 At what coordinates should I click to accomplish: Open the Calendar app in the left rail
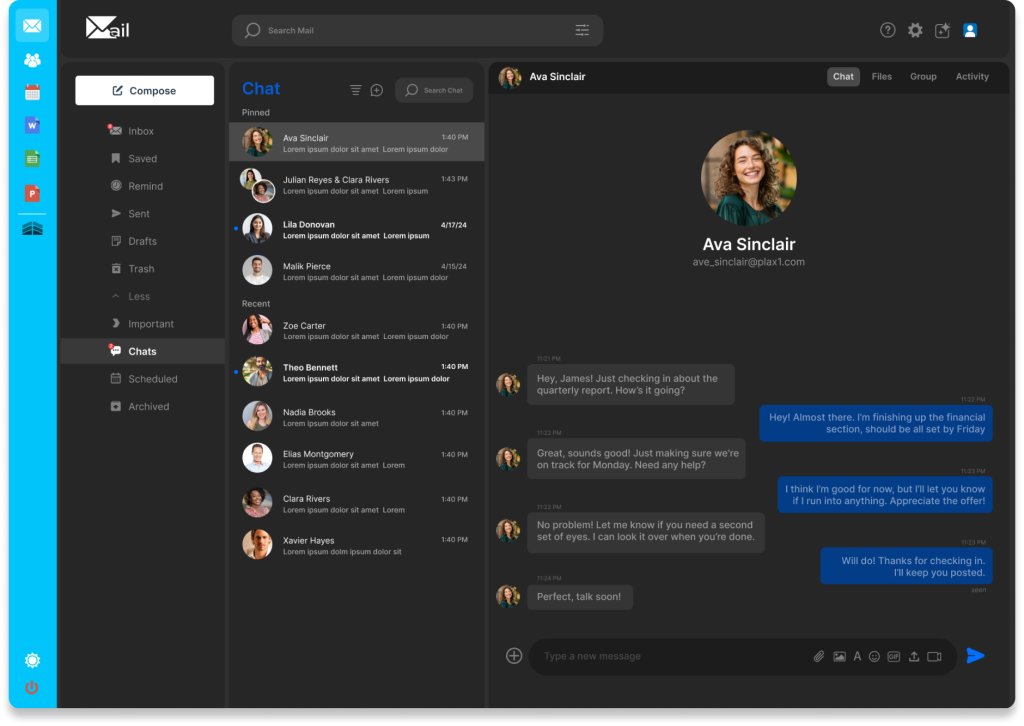tap(32, 93)
